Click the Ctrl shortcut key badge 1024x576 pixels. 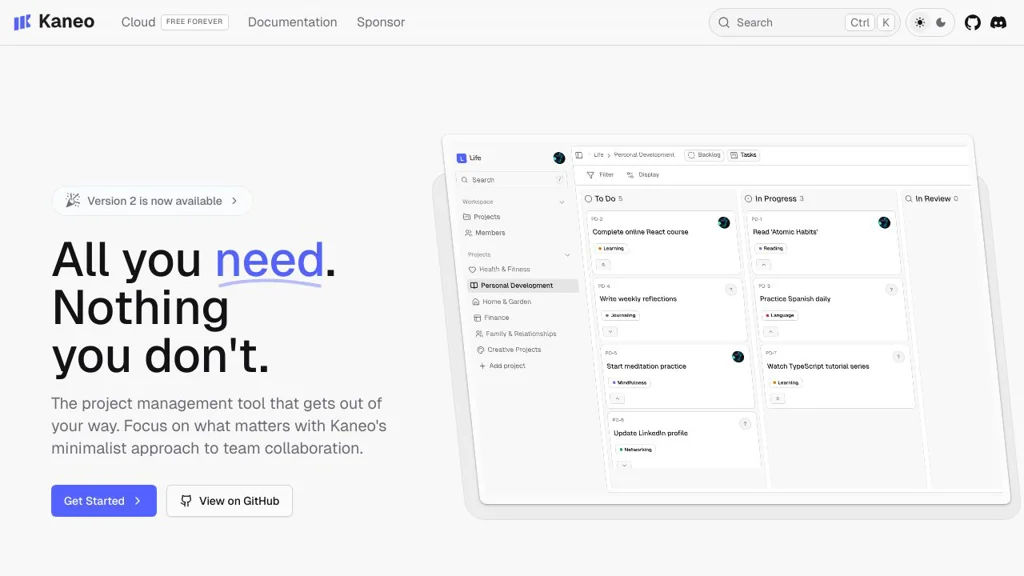[859, 23]
